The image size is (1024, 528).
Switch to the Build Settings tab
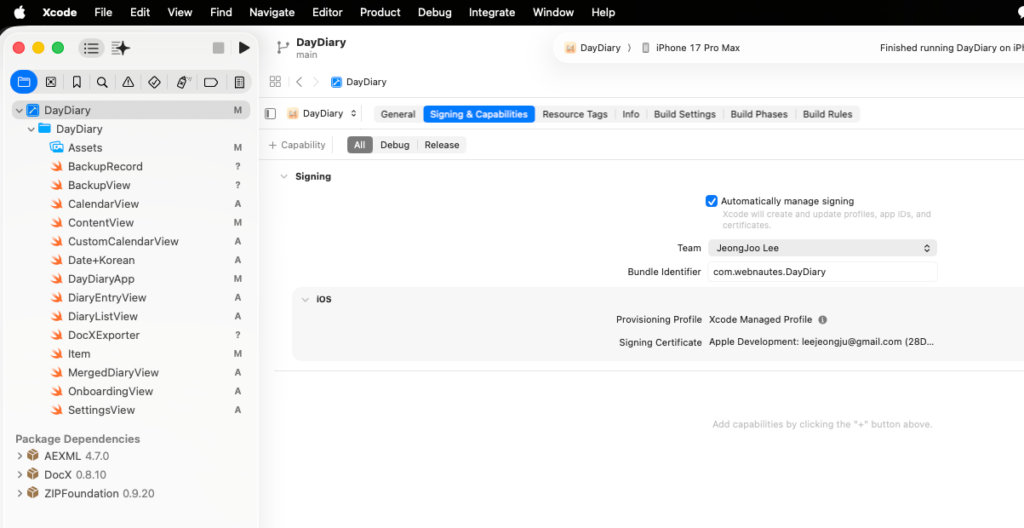tap(684, 114)
